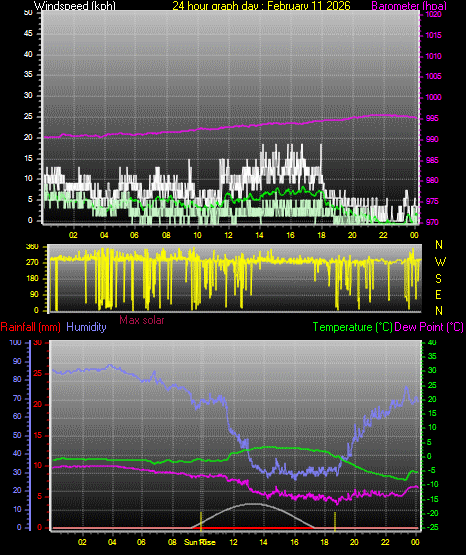This screenshot has height=555, width=466.
Task: Click the 40 temperature scale value
Action: point(432,343)
